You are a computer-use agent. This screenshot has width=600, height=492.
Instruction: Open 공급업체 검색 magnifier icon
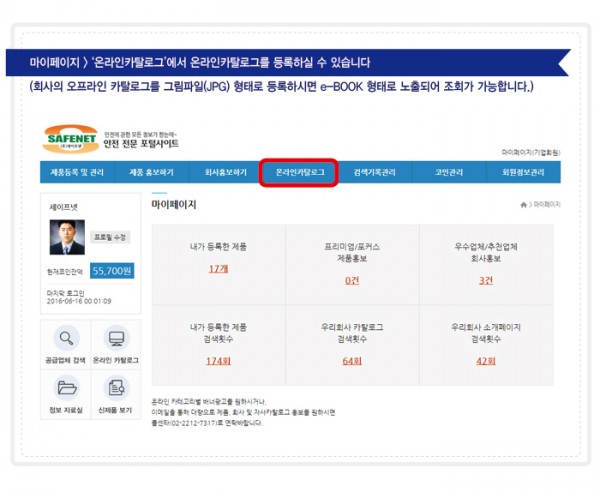pyautogui.click(x=66, y=338)
